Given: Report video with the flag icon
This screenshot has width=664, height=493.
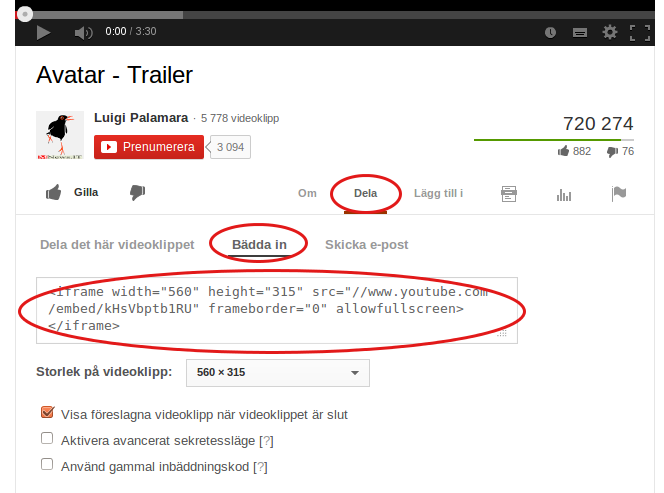Looking at the screenshot, I should (x=619, y=194).
